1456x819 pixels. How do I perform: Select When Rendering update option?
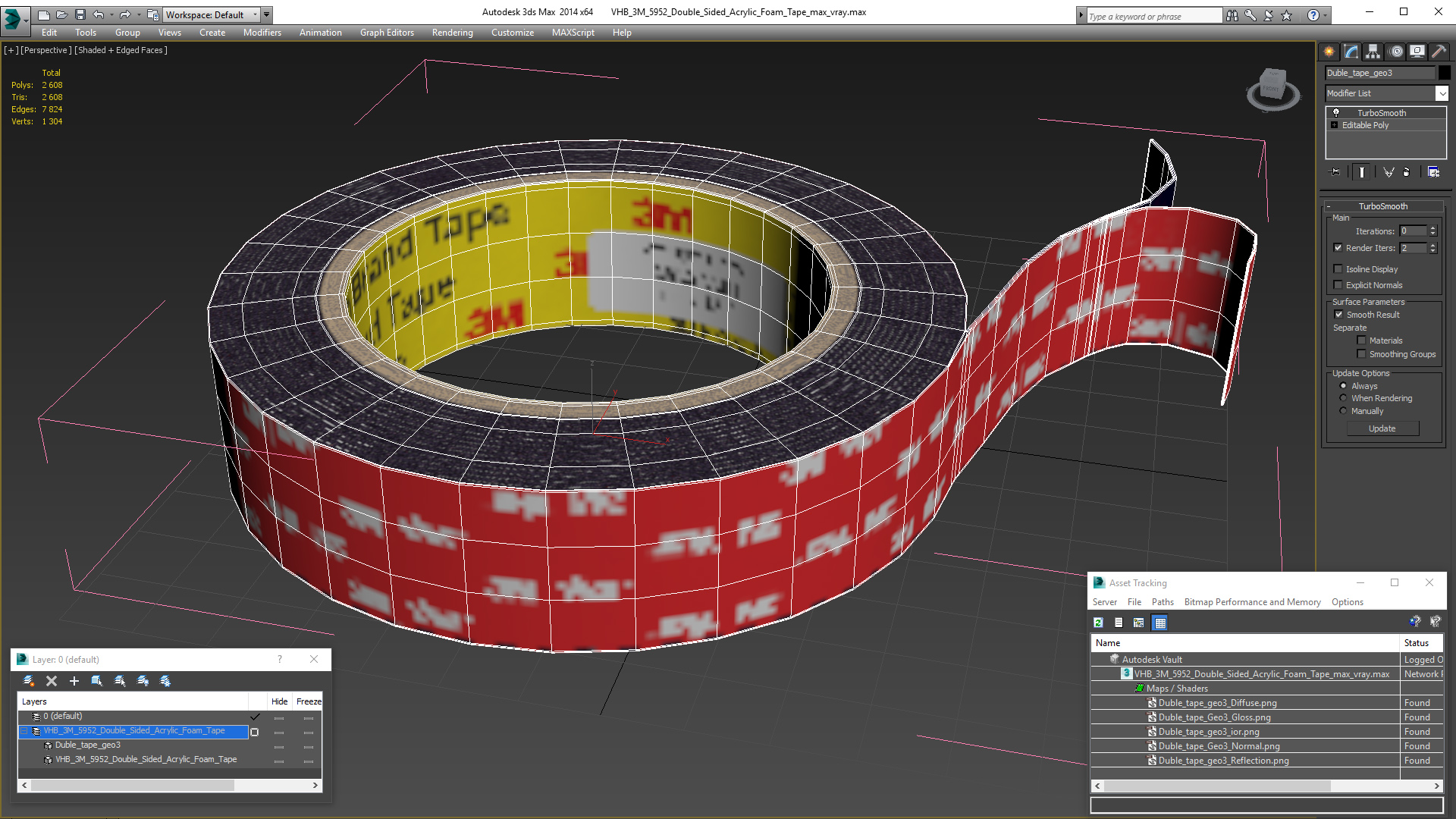[x=1344, y=398]
